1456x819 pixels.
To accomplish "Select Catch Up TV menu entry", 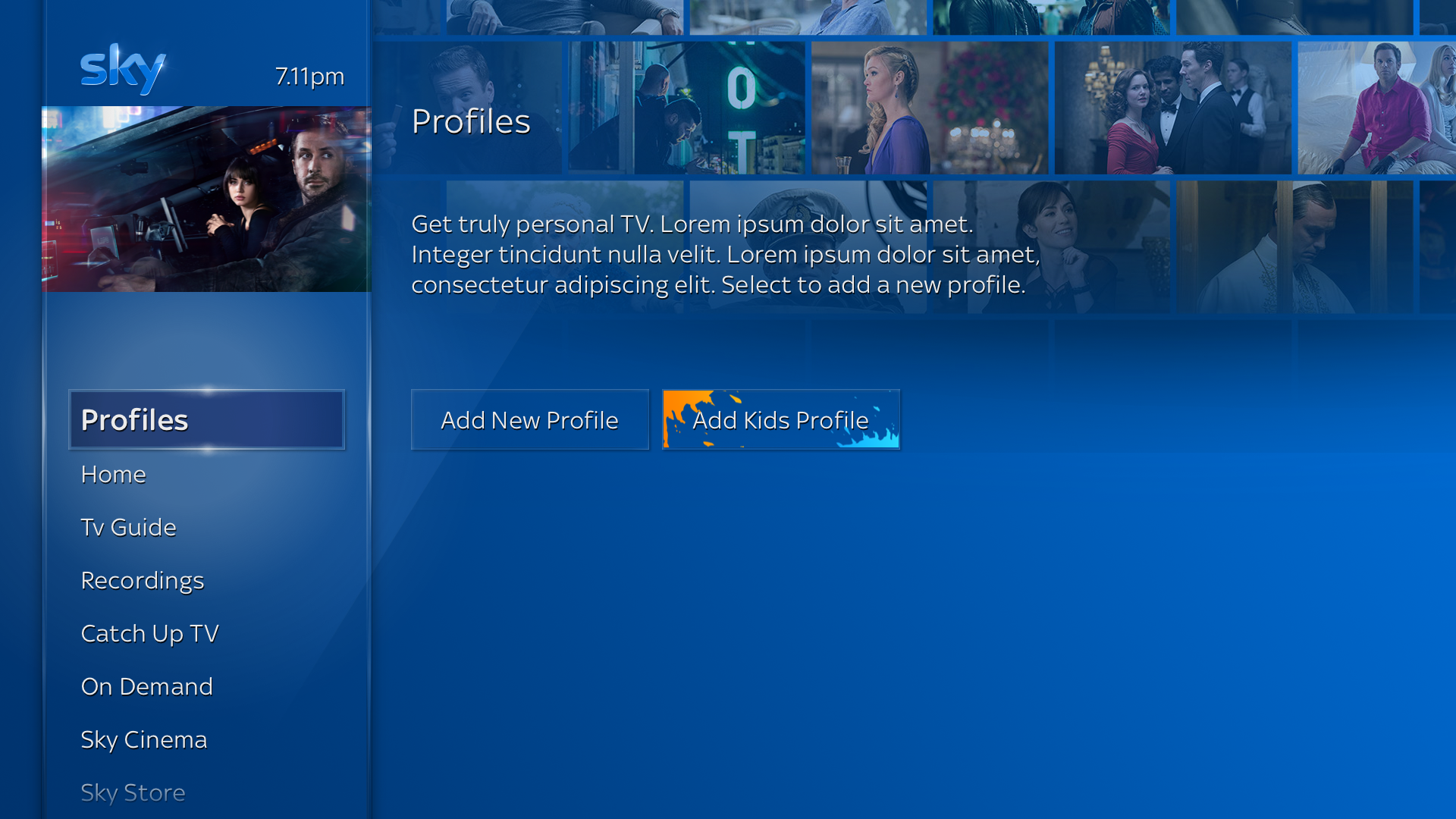I will 149,634.
